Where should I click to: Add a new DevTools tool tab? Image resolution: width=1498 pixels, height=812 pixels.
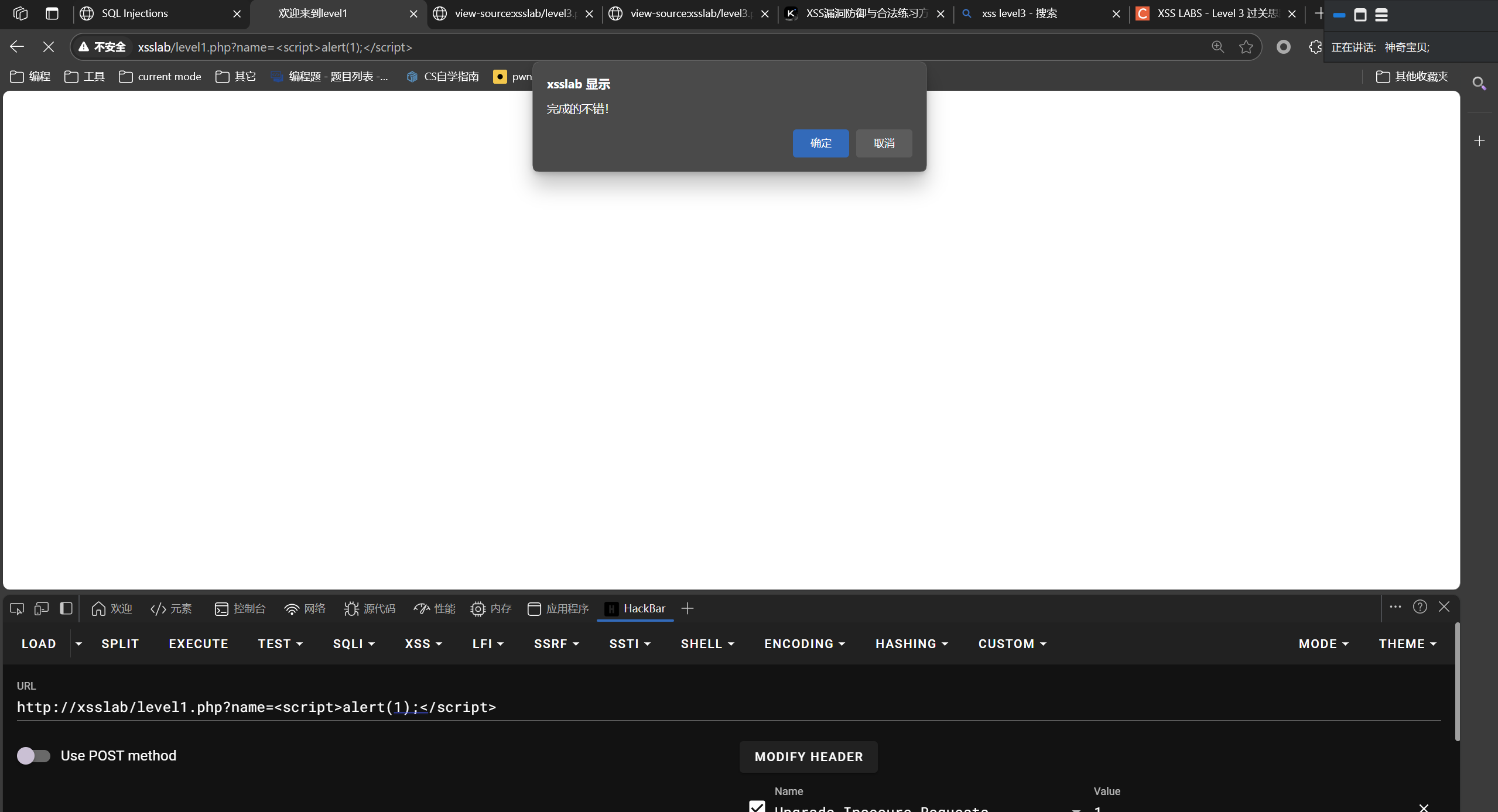coord(688,609)
